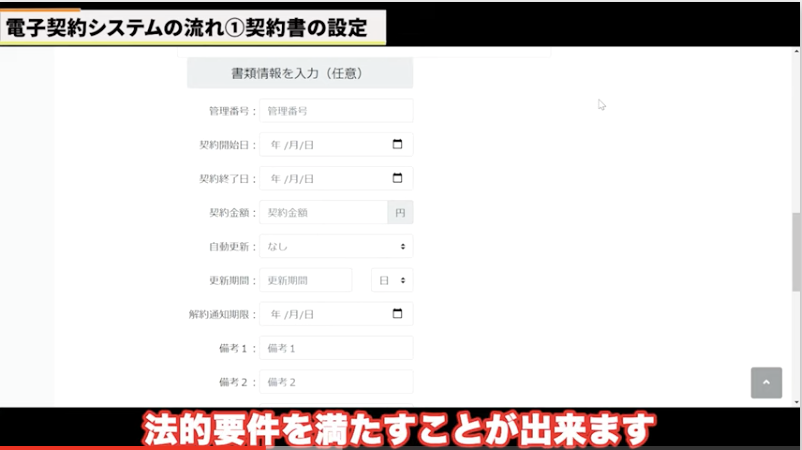Click the 書類情報を入力（任意）header button
The height and width of the screenshot is (450, 802).
tap(300, 73)
